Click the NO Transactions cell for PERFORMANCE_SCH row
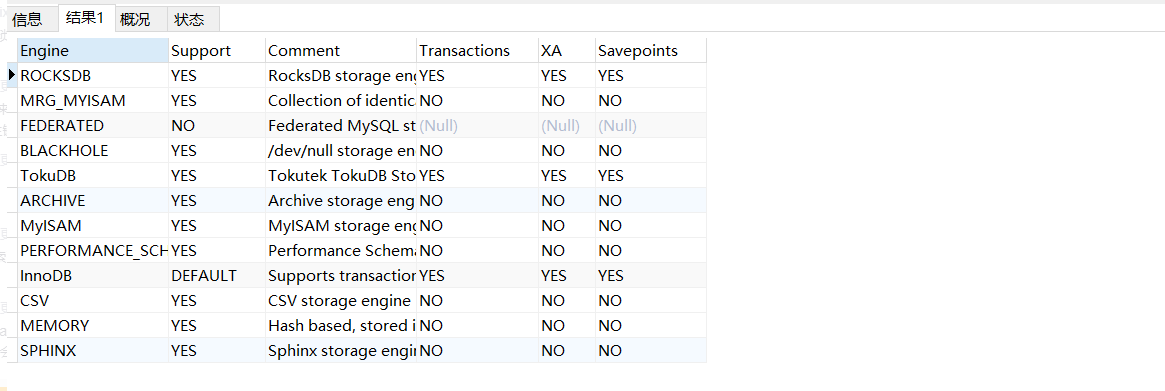This screenshot has height=391, width=1165. (478, 251)
